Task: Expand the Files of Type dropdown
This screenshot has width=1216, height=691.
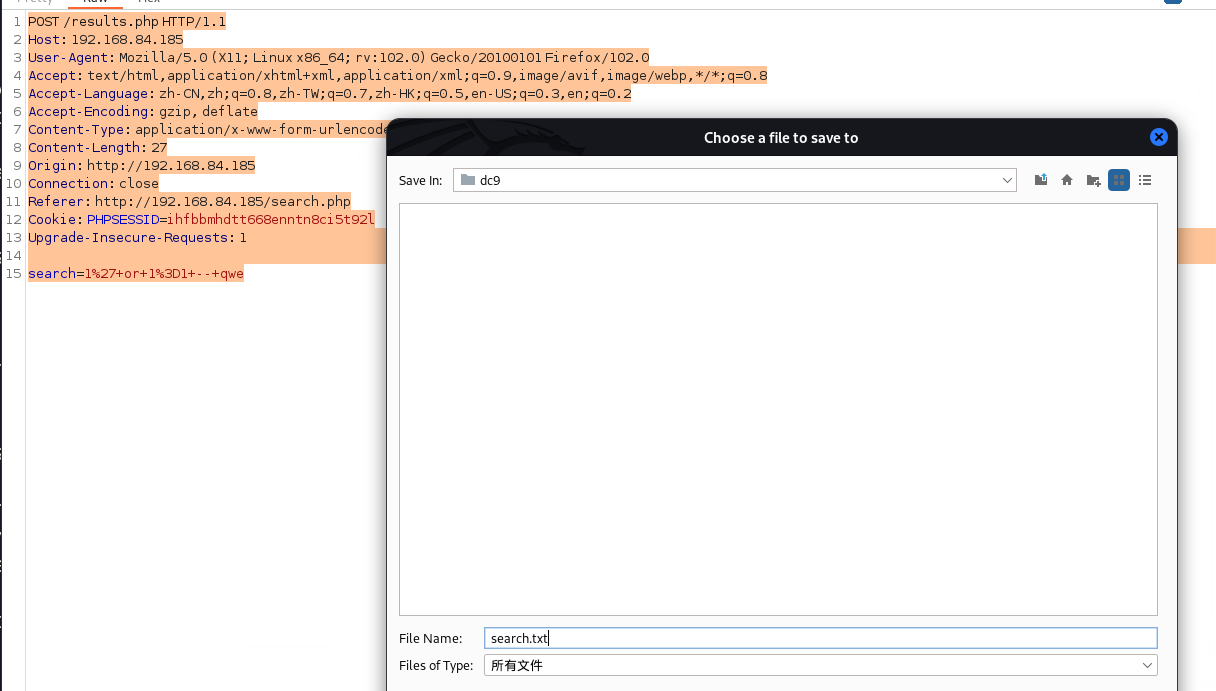Action: 820,665
